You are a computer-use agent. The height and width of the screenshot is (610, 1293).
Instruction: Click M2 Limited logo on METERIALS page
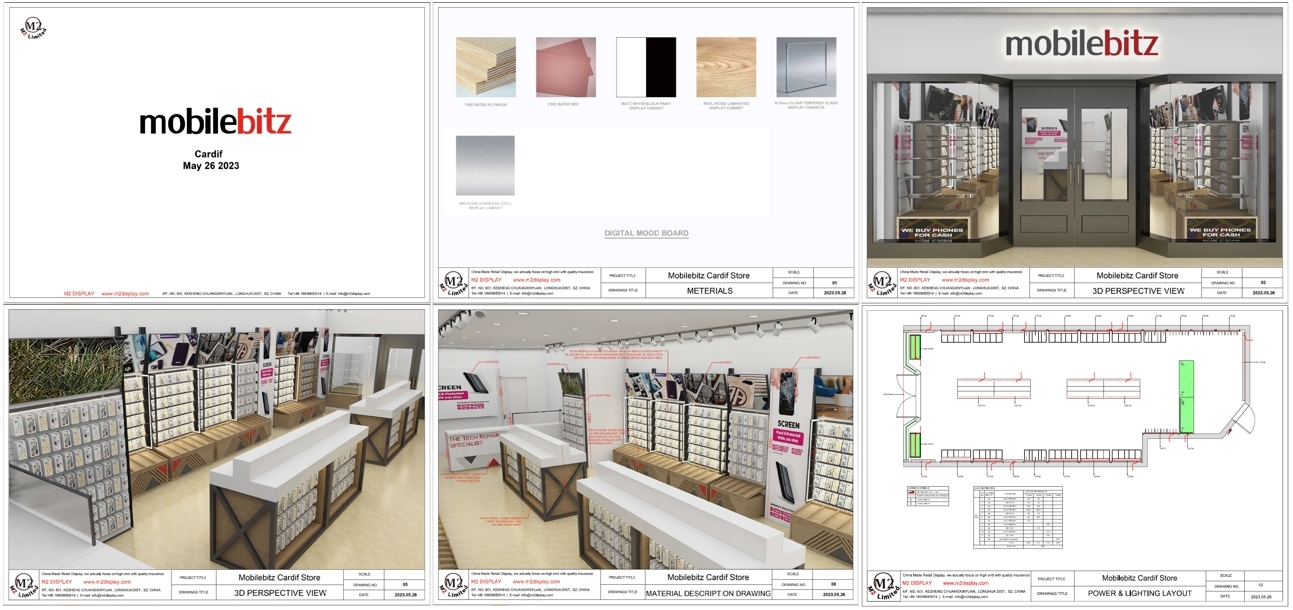coord(454,283)
